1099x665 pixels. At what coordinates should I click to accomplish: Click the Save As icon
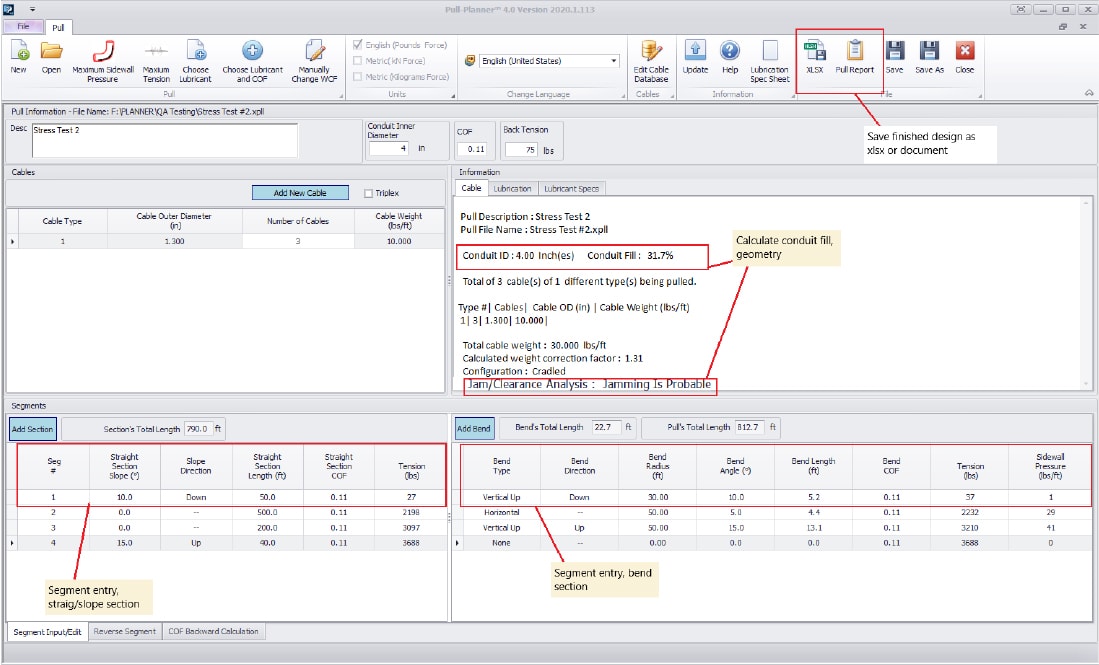[929, 56]
